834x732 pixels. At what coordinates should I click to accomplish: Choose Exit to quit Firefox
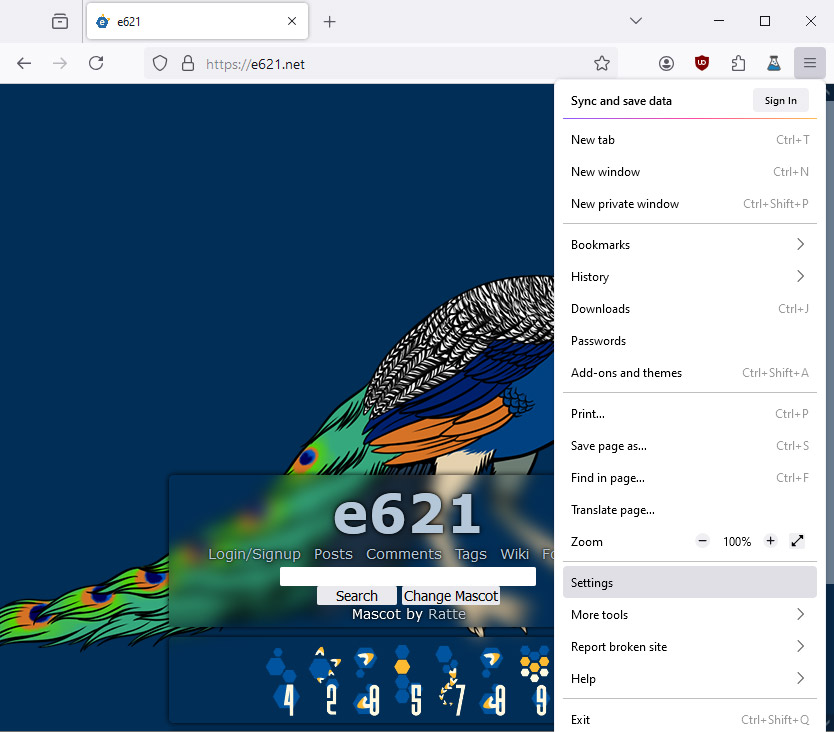coord(689,719)
